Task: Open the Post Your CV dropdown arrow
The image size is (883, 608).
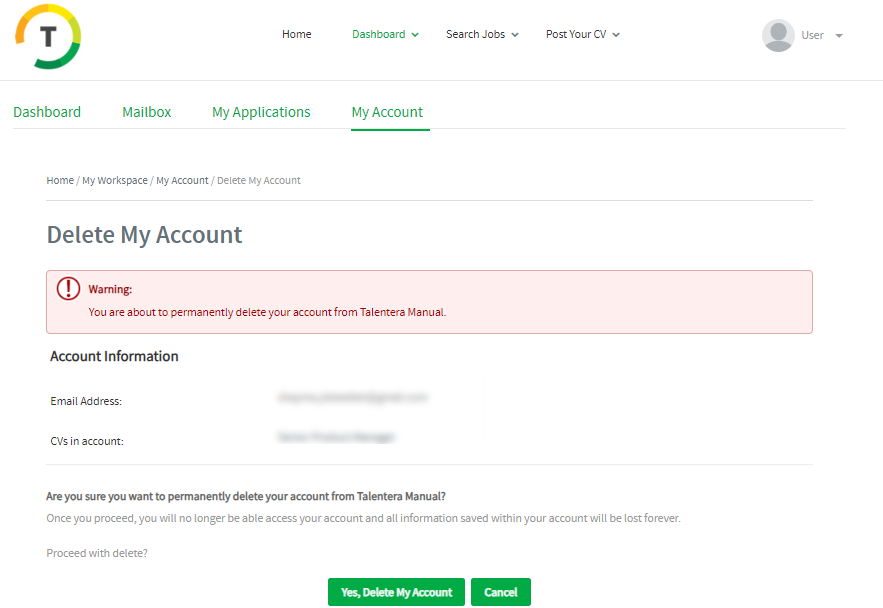Action: point(616,35)
